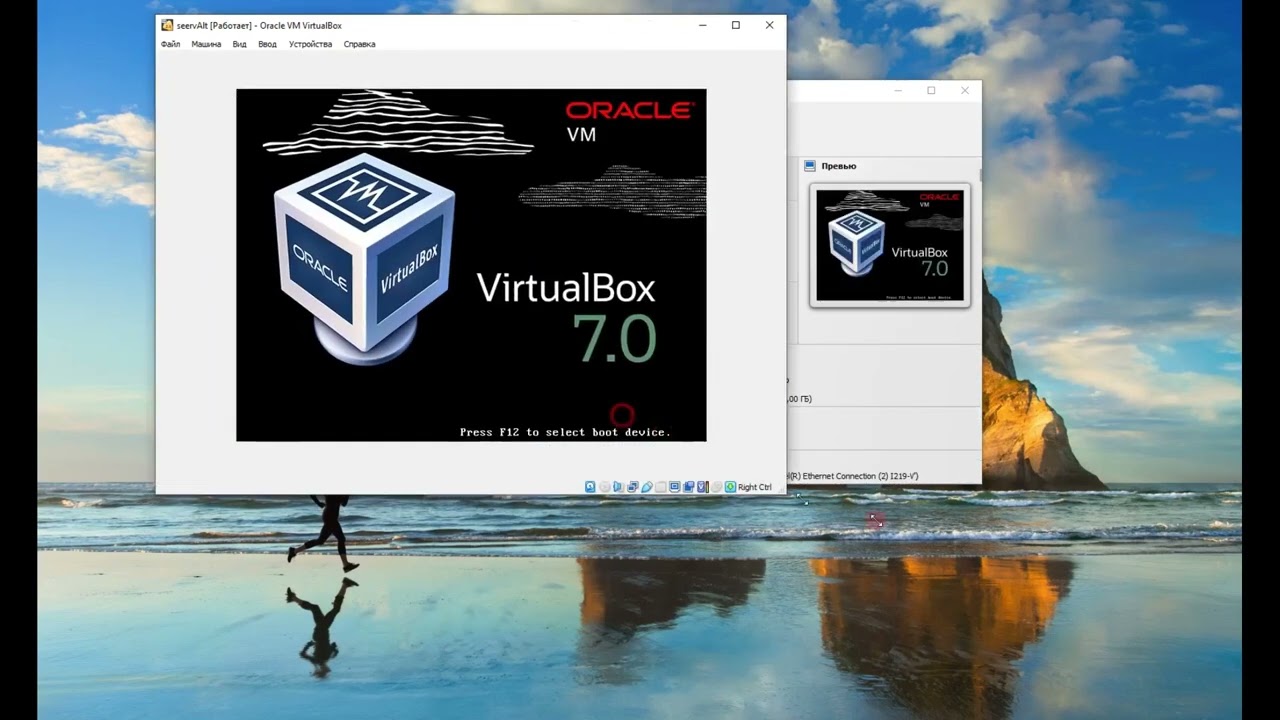Viewport: 1280px width, 720px height.
Task: Click the VirtualBox icon in seervAlt title bar
Action: [167, 25]
